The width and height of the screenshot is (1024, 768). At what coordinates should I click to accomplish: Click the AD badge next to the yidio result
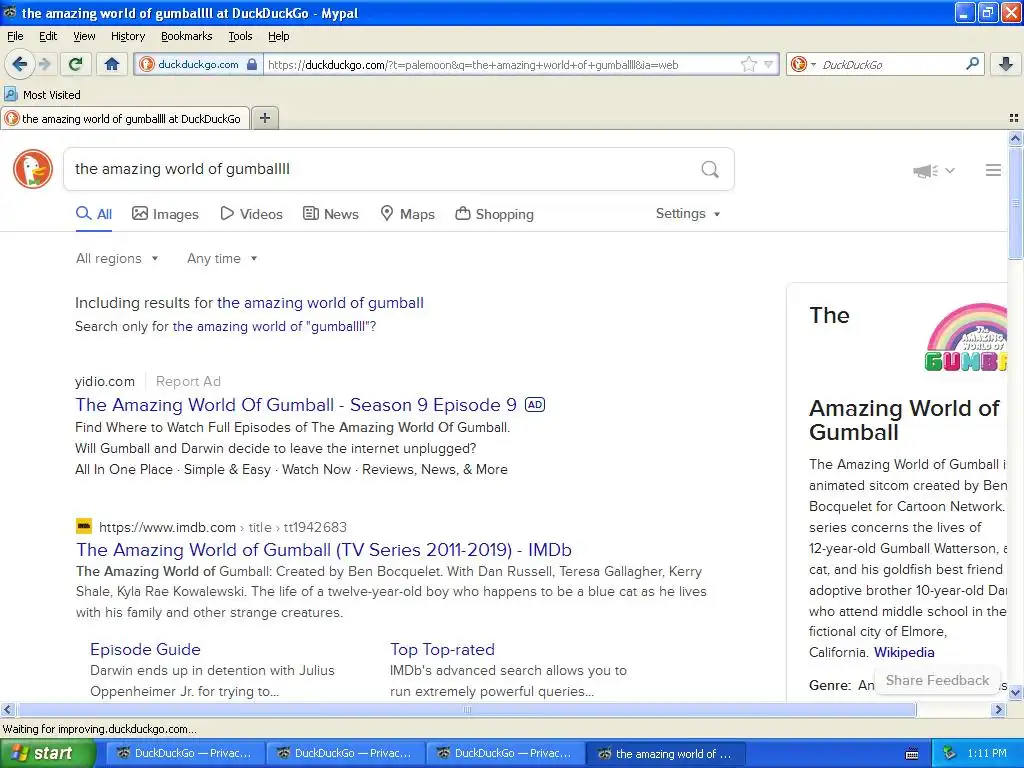tap(535, 405)
